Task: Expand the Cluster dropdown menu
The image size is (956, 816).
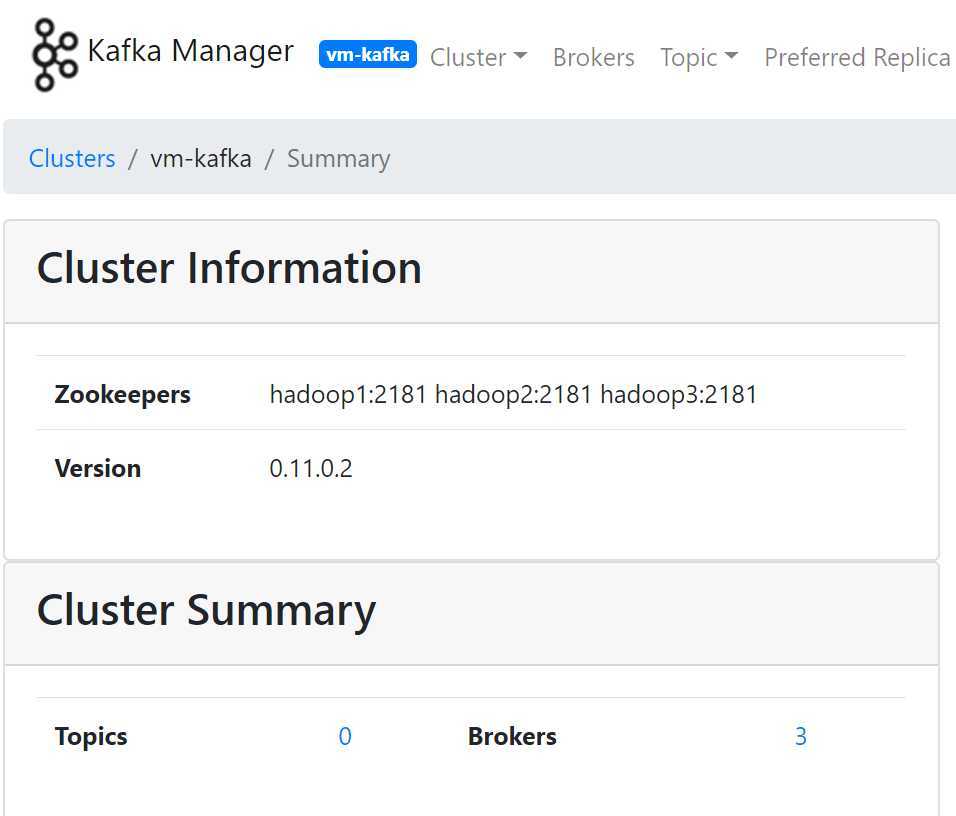Action: (x=479, y=57)
